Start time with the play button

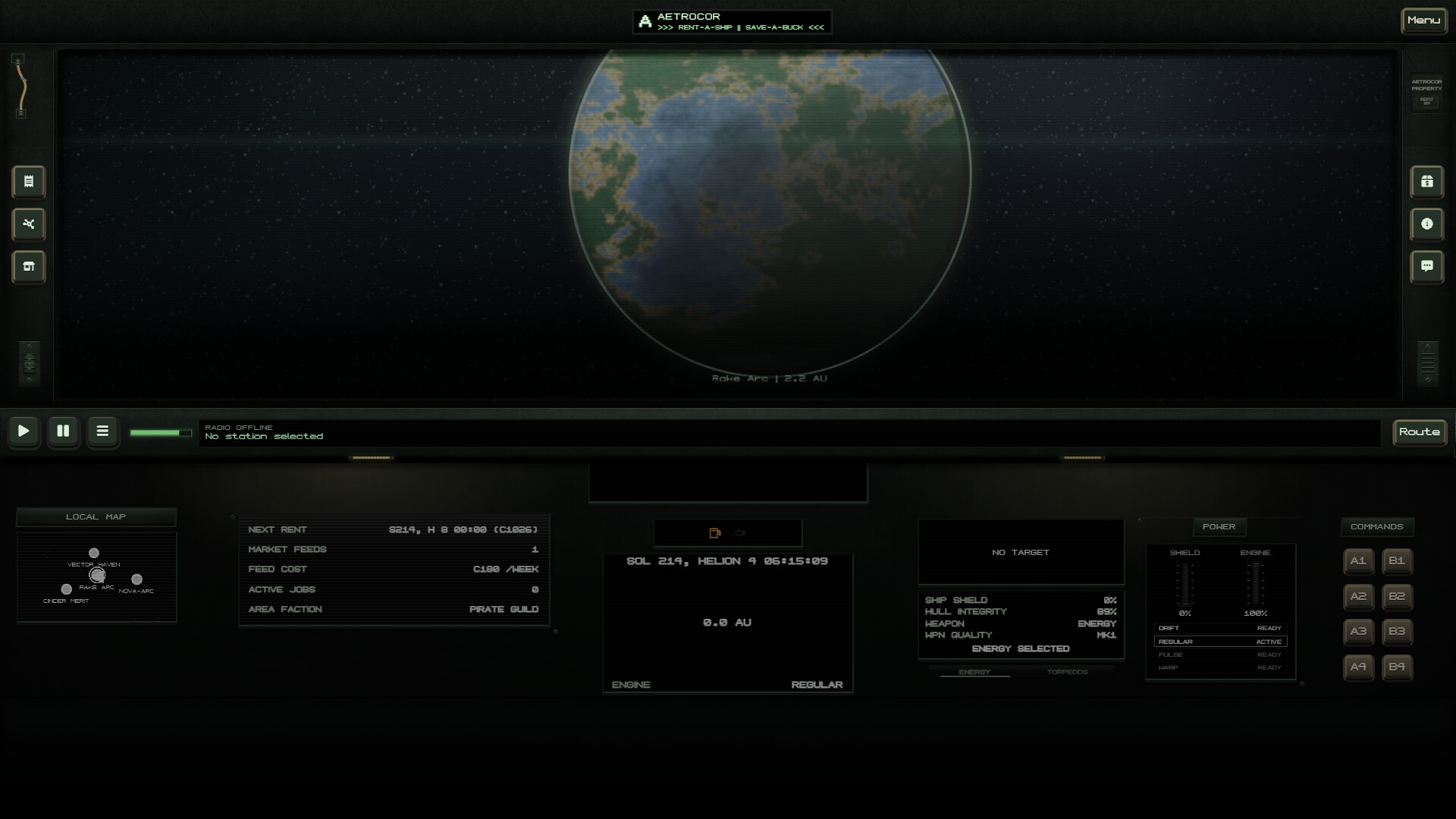[24, 431]
